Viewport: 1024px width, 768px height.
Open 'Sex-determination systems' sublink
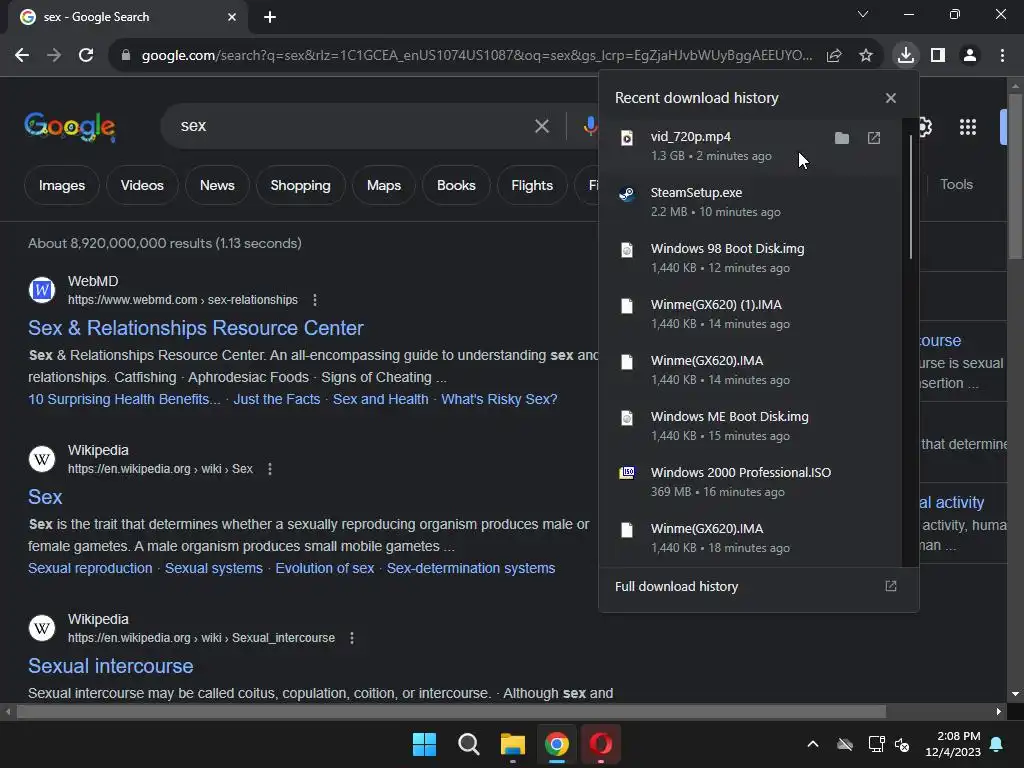tap(471, 568)
